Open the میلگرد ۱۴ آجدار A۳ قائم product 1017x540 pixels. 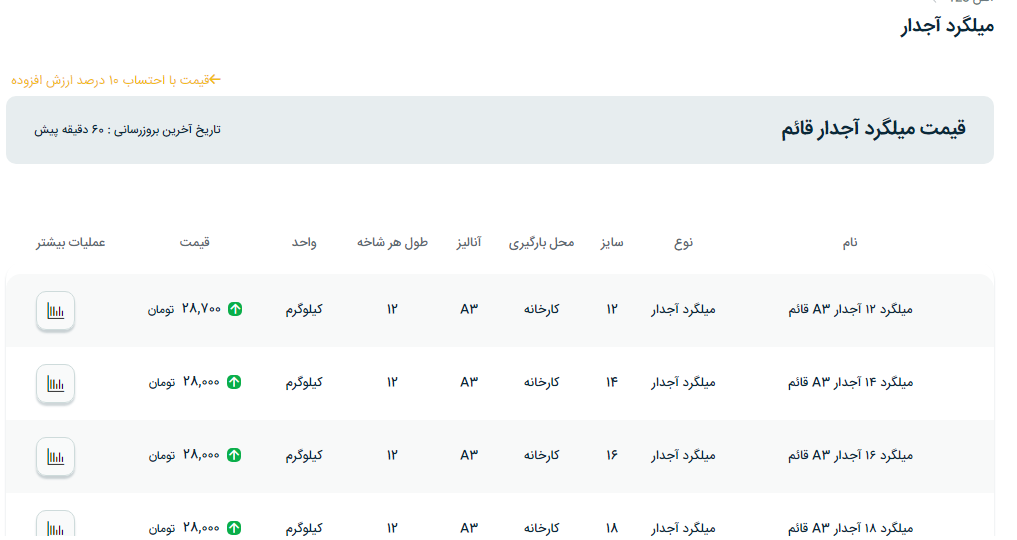(850, 382)
